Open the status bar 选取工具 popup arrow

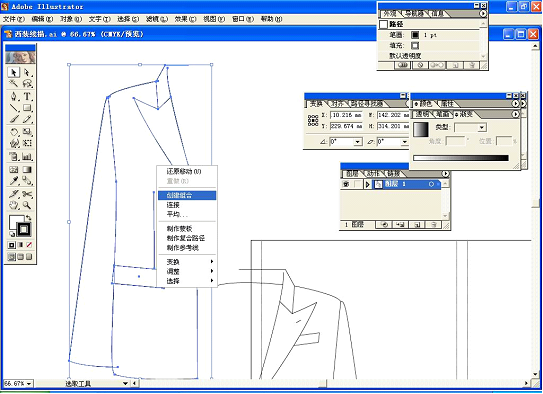[x=125, y=383]
